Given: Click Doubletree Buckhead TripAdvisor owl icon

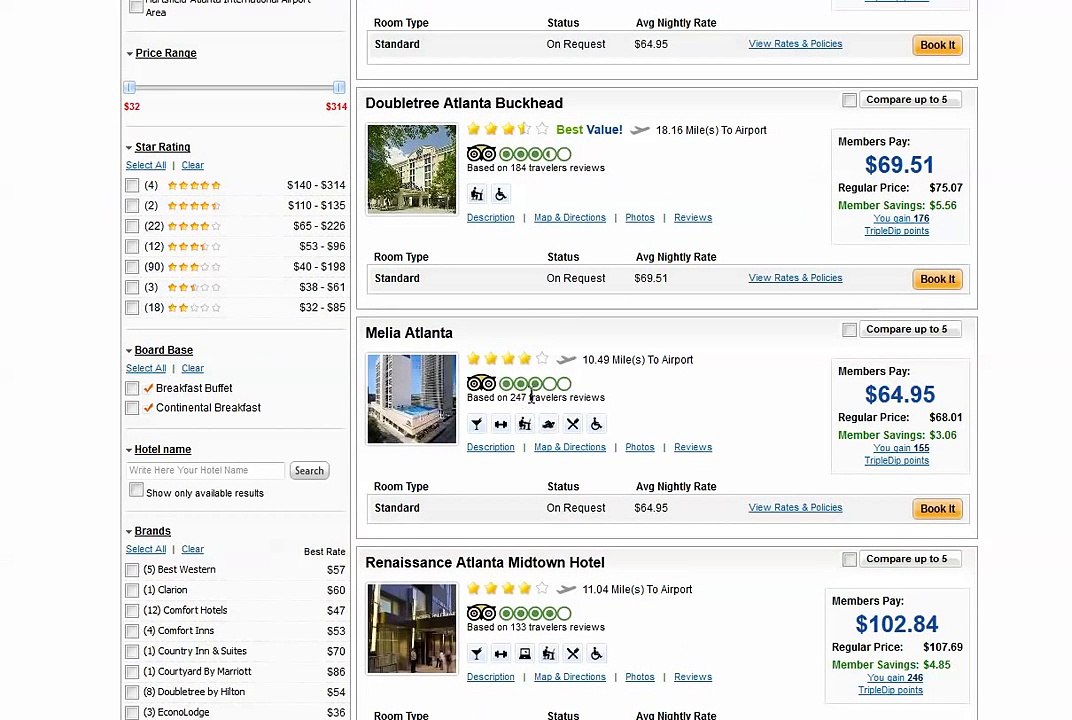Looking at the screenshot, I should tap(481, 153).
